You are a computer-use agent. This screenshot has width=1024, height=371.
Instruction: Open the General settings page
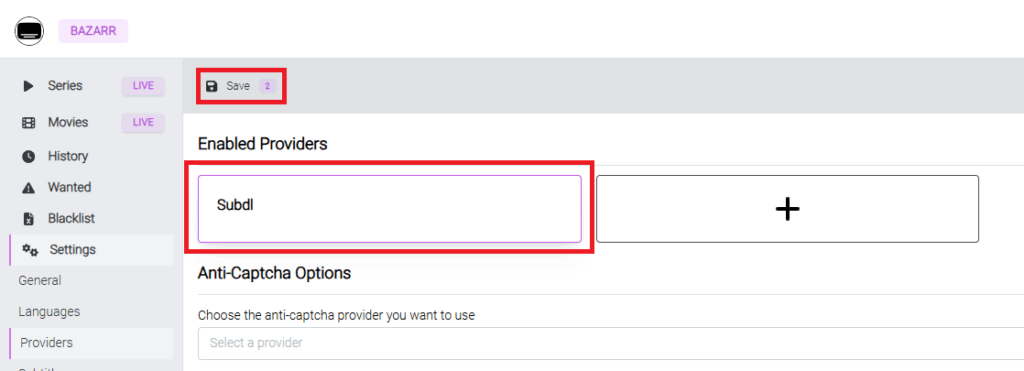[x=40, y=281]
